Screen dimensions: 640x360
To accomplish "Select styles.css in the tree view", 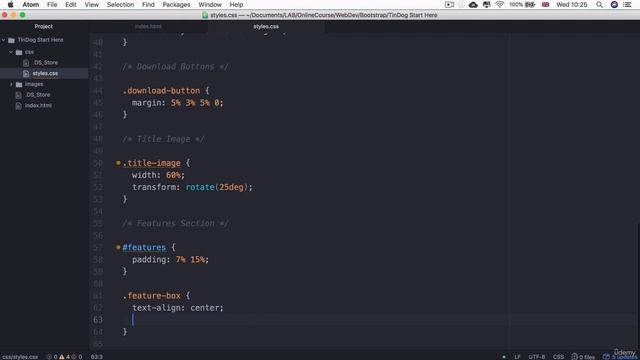I will point(44,73).
